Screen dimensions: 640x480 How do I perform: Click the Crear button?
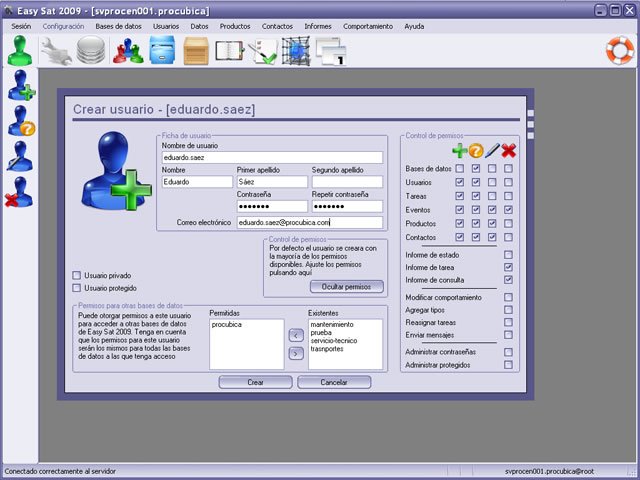[x=256, y=382]
